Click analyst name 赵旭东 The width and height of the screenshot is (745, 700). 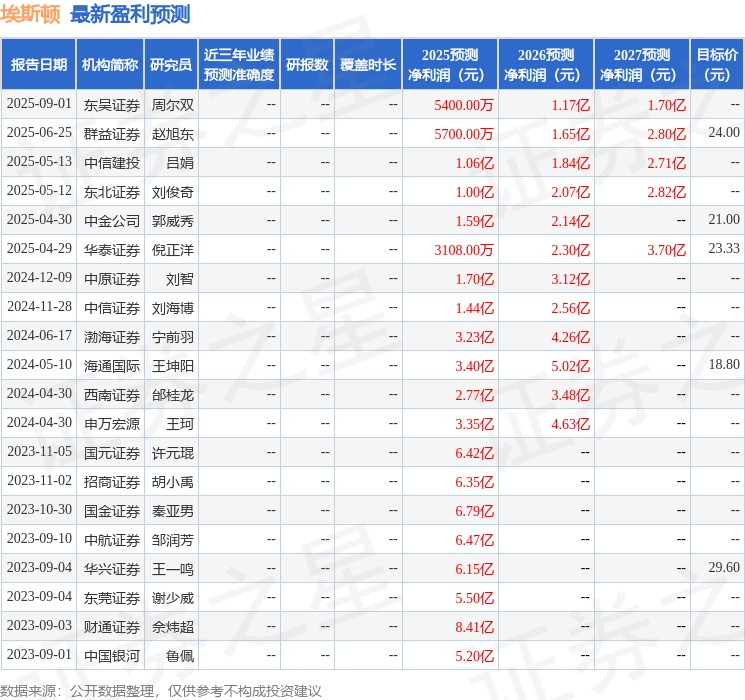[x=172, y=133]
